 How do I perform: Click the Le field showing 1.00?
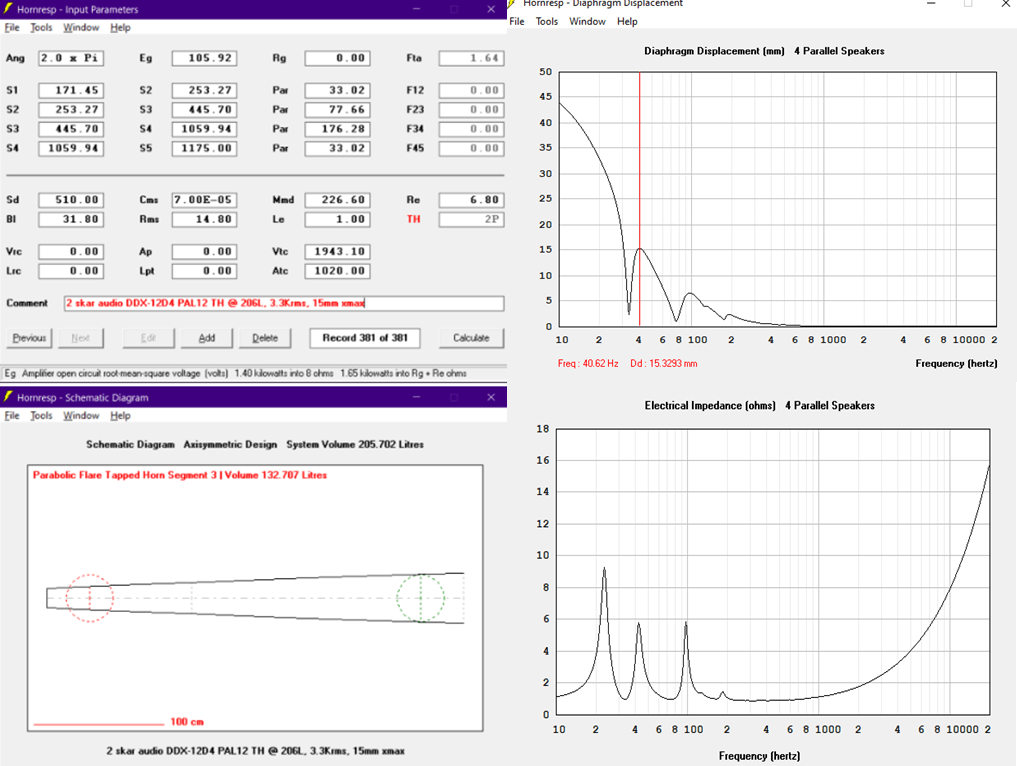click(337, 219)
